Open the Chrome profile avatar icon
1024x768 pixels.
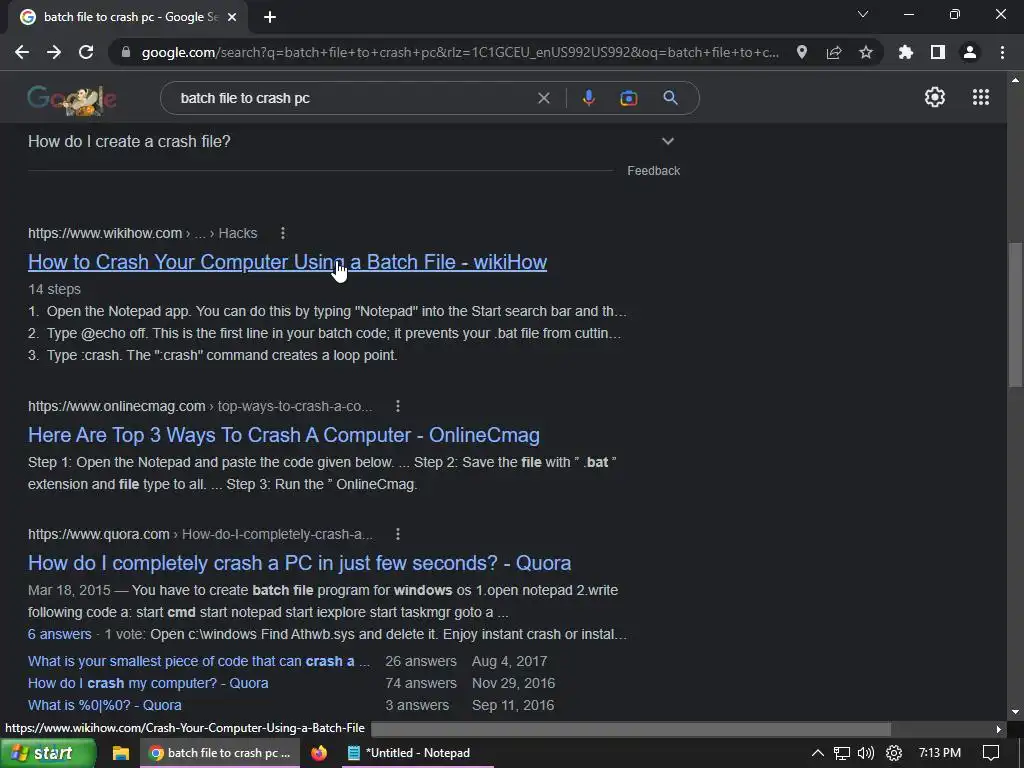970,52
